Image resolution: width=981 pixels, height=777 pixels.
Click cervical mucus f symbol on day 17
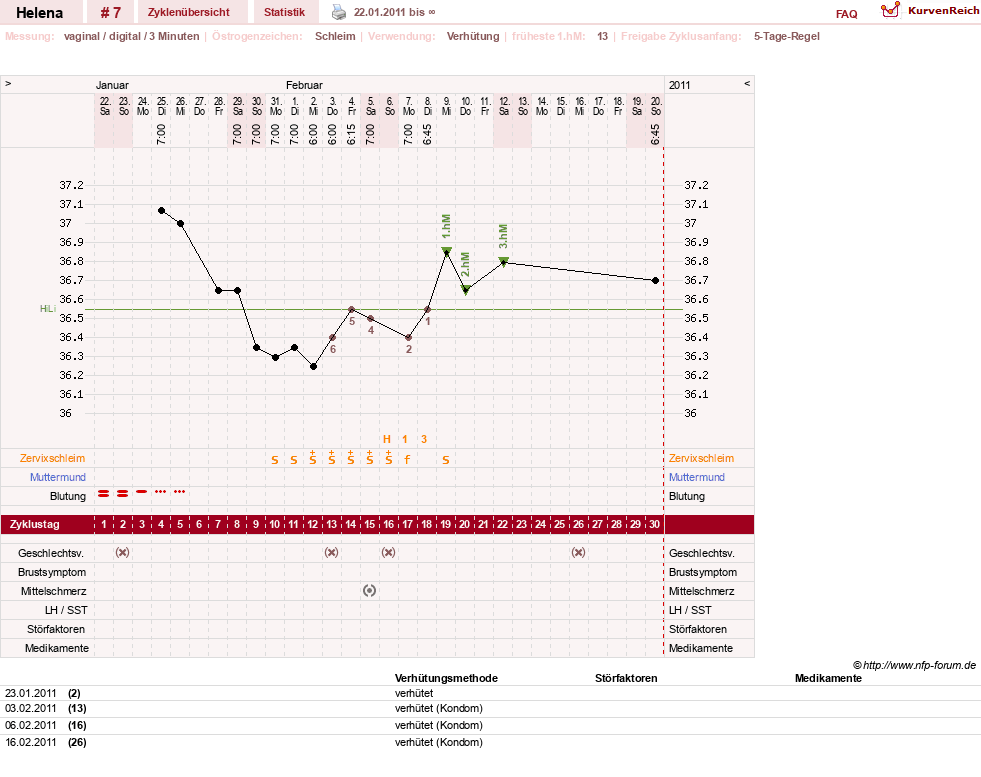[407, 460]
